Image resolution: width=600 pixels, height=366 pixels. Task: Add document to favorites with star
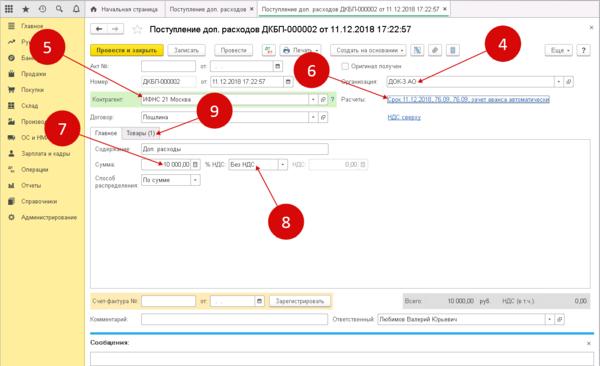click(x=137, y=29)
